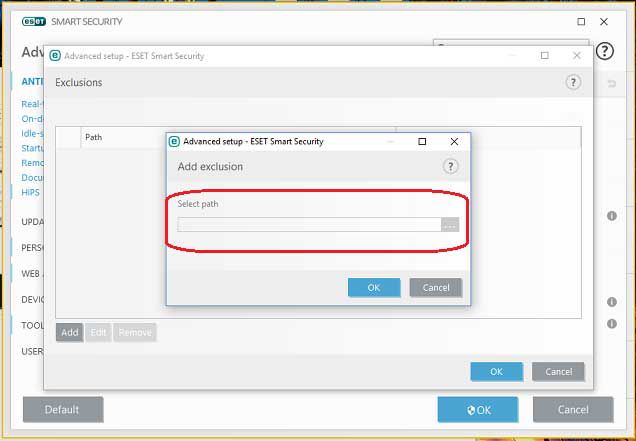Open the main Advanced setup help icon
This screenshot has width=636, height=441.
click(x=605, y=51)
